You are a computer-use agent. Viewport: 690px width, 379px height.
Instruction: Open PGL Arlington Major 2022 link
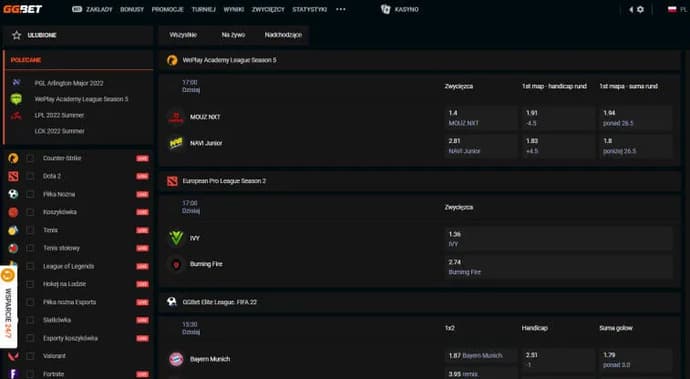pos(69,83)
